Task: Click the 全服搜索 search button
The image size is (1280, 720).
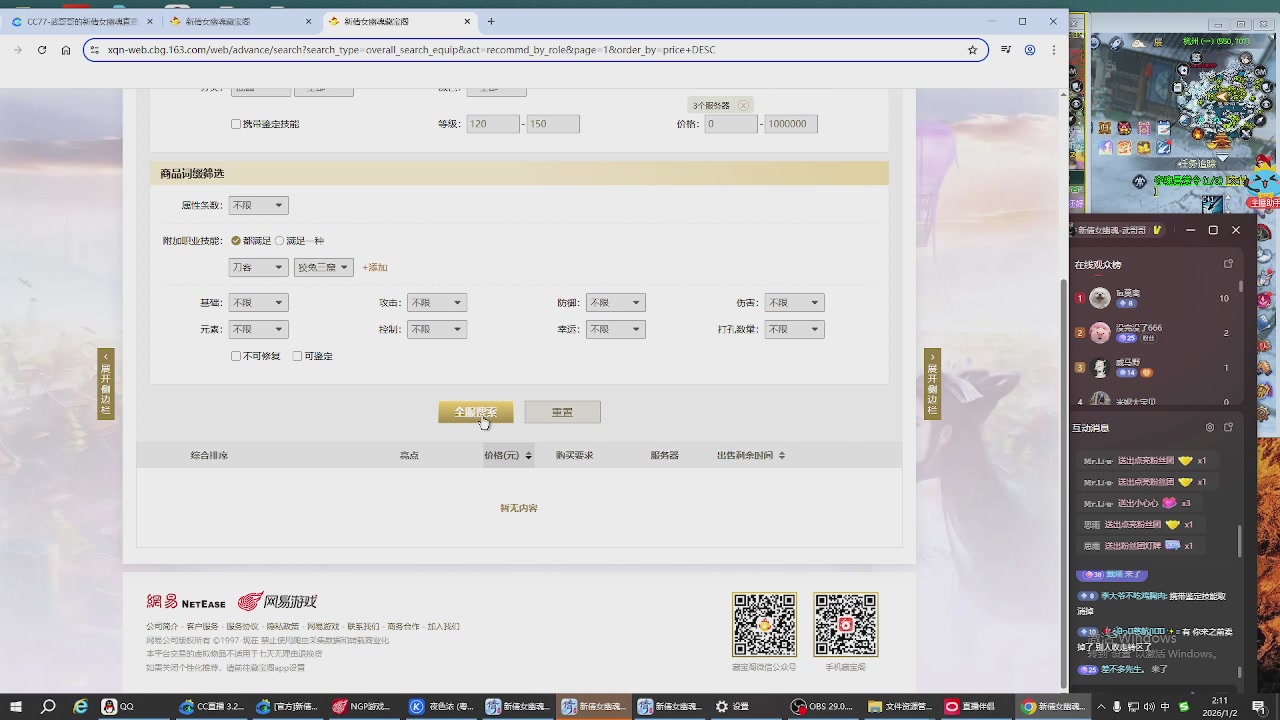Action: click(x=475, y=412)
